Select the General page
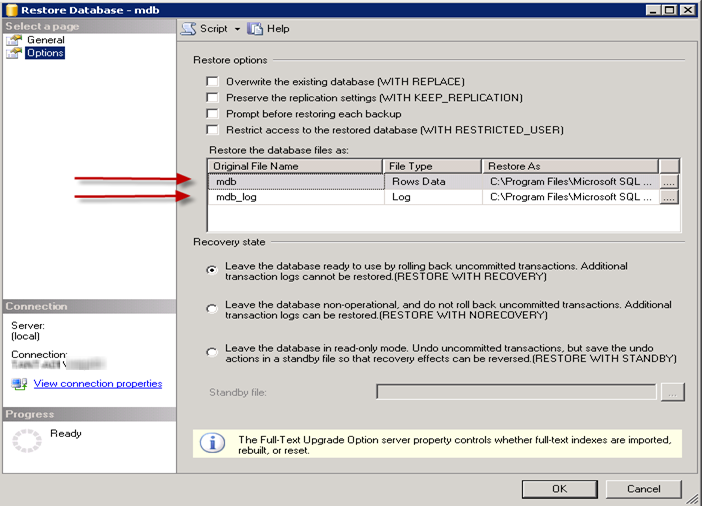Viewport: 702px width, 507px height. pyautogui.click(x=45, y=40)
